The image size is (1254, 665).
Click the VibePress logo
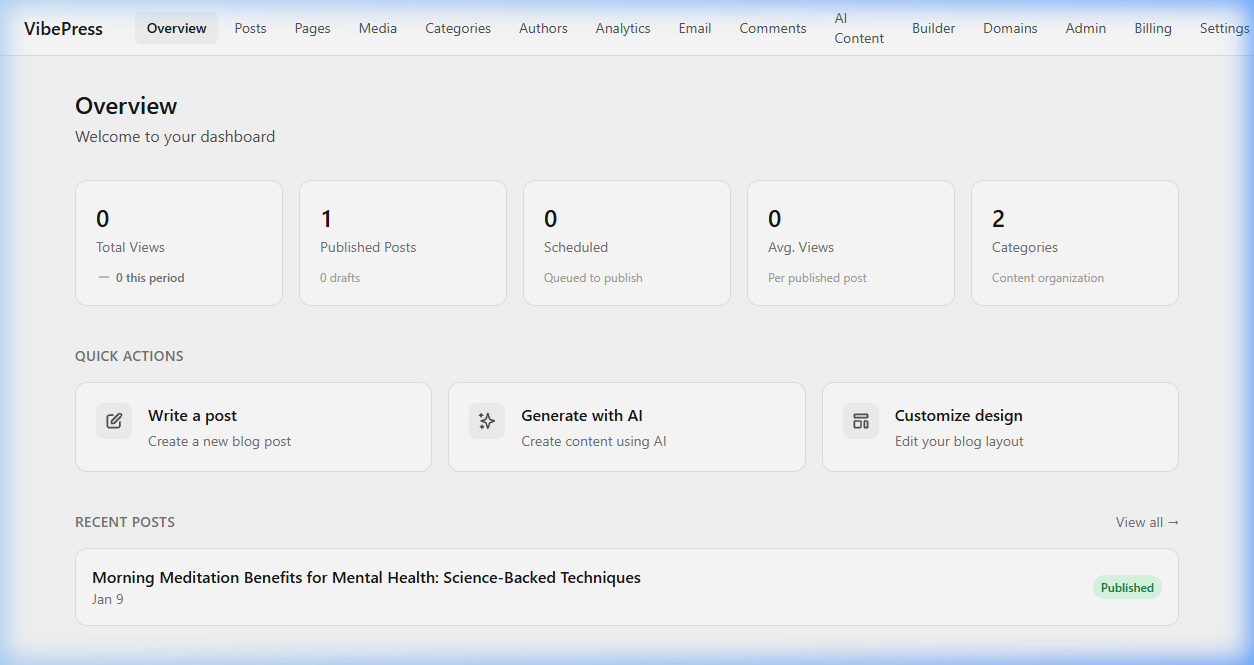coord(62,28)
